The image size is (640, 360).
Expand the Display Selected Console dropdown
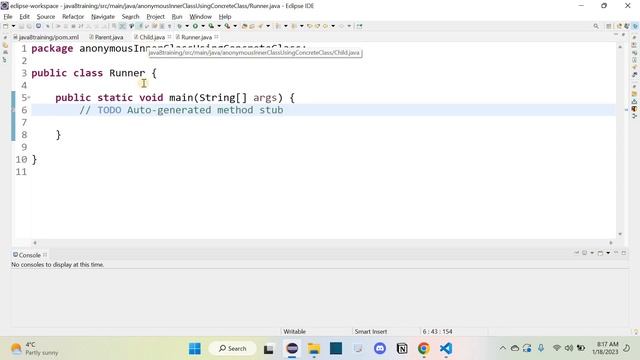point(592,253)
